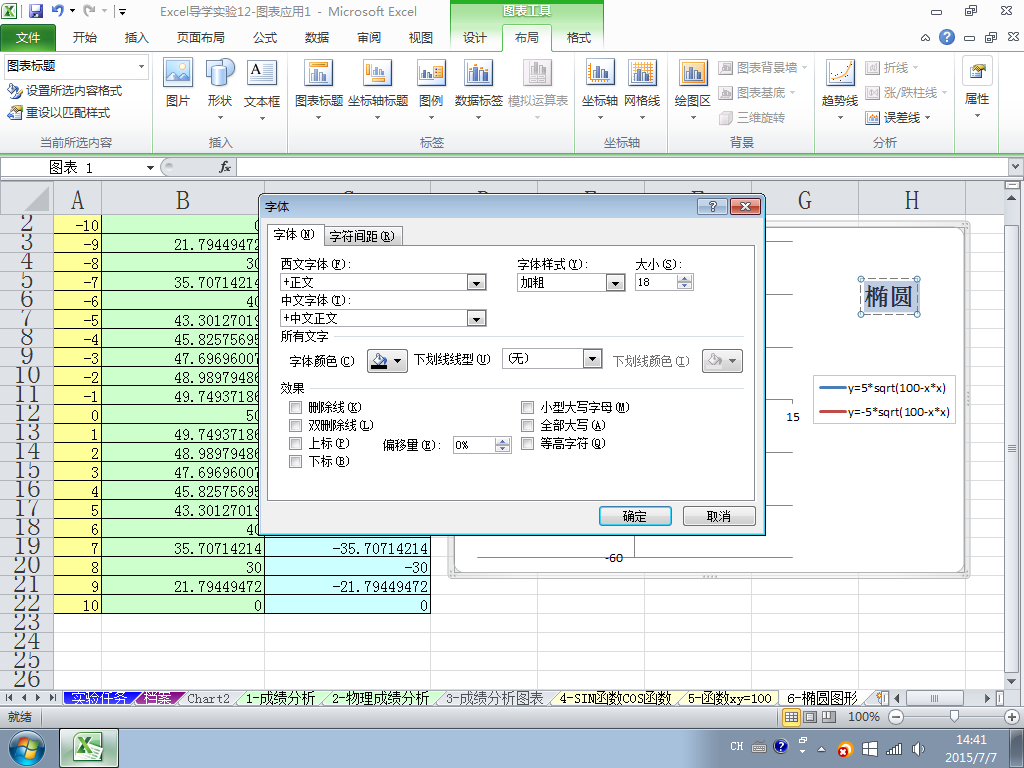The image size is (1024, 768).
Task: Click the Undo icon in quick access toolbar
Action: tap(57, 11)
